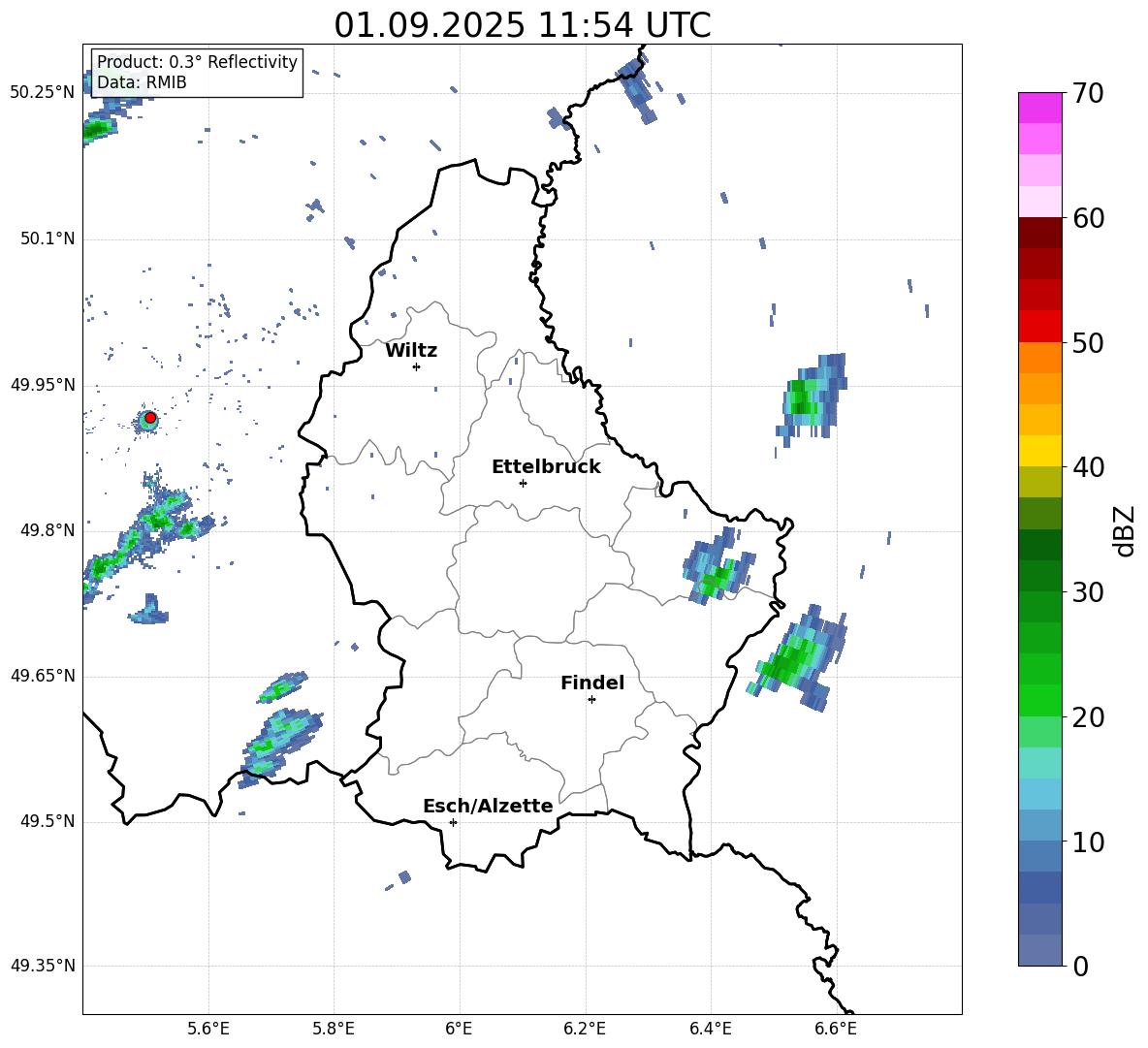Click the 60 tick label on colorbar
Screen dimensions: 1148x1048
pyautogui.click(x=1087, y=218)
